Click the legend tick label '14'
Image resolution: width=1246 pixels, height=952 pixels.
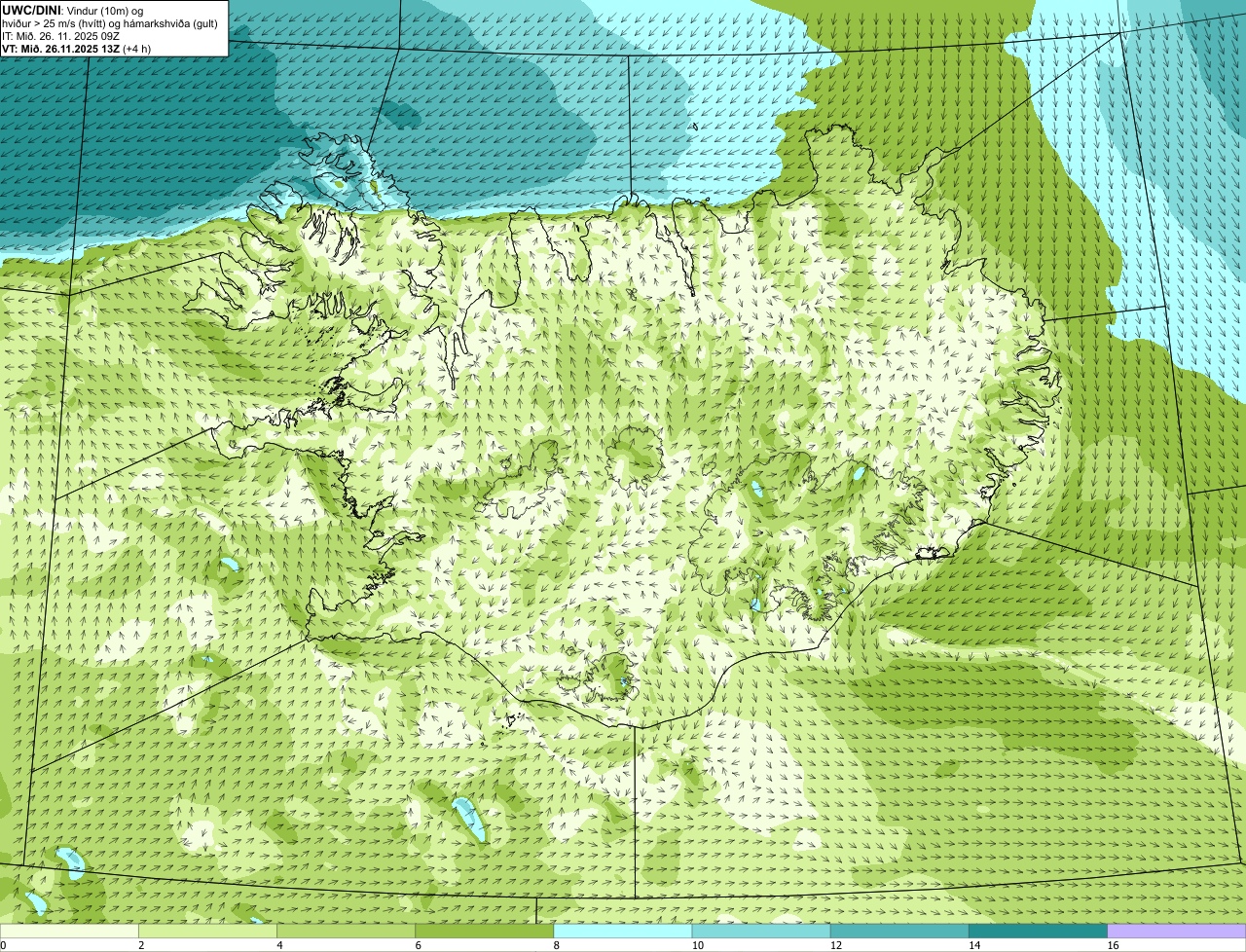click(973, 945)
